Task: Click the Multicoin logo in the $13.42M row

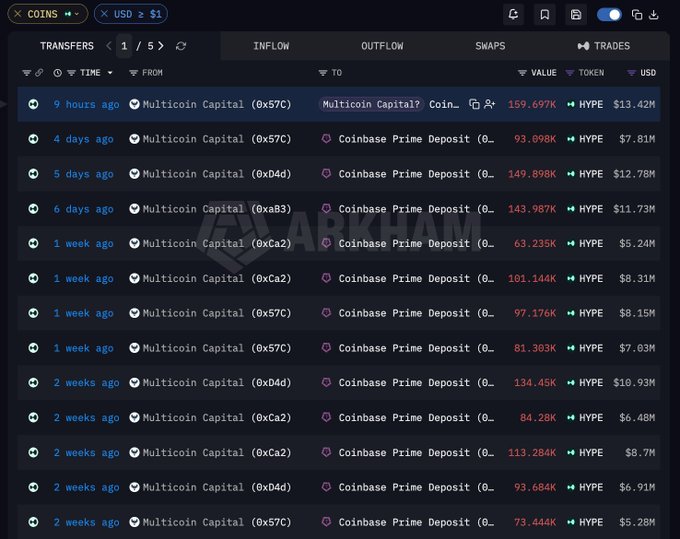Action: tap(134, 104)
